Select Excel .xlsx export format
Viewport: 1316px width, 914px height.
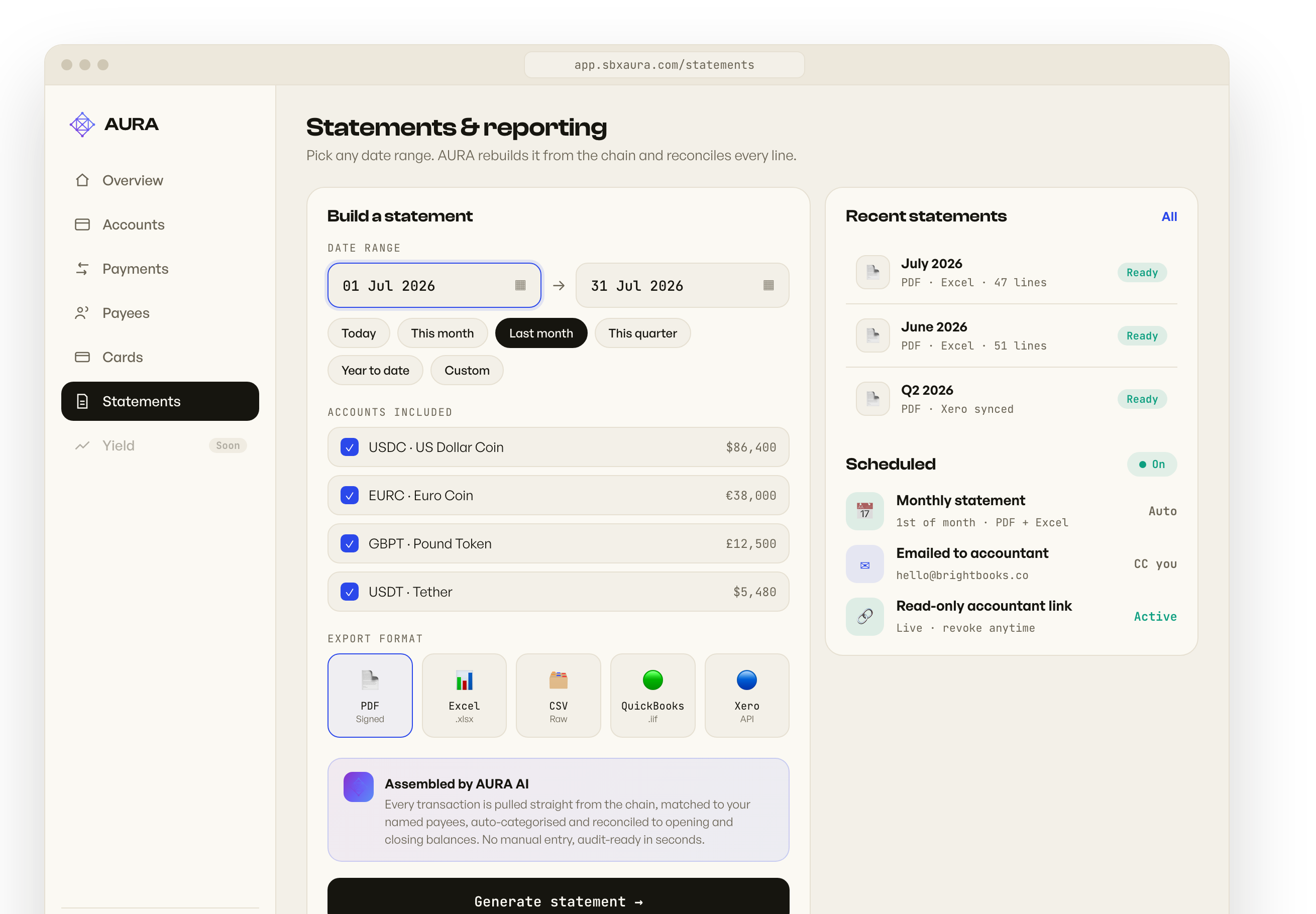[x=465, y=695]
